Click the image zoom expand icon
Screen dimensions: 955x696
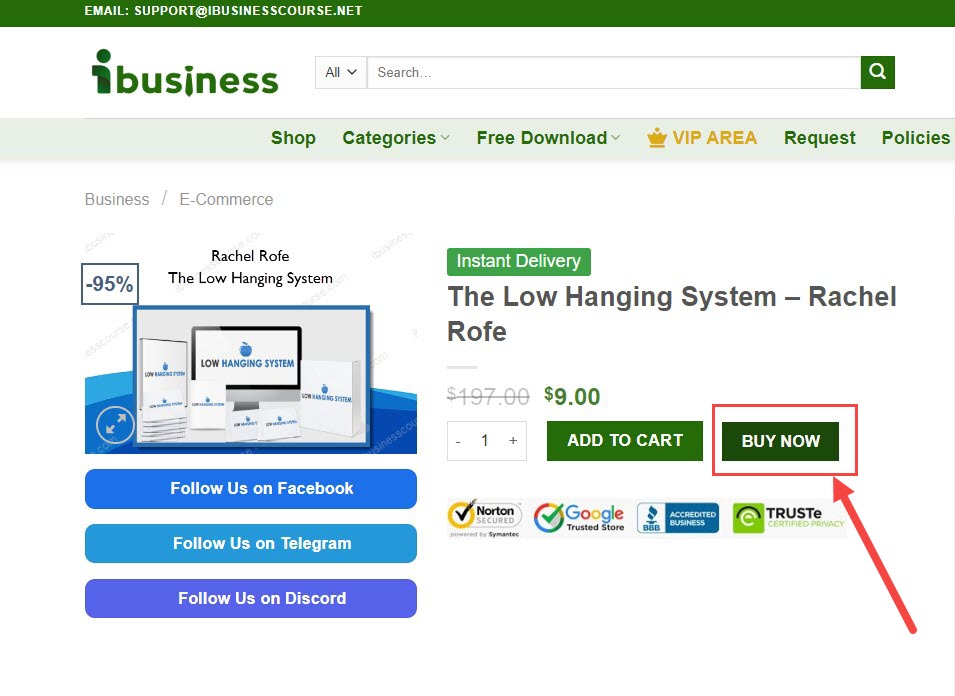(115, 425)
